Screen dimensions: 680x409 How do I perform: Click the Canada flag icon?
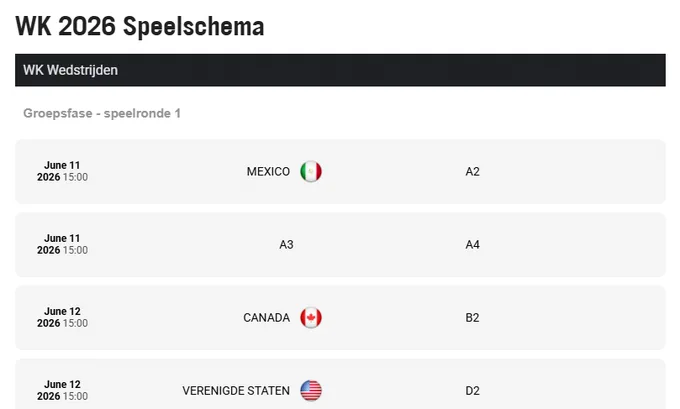pos(311,318)
